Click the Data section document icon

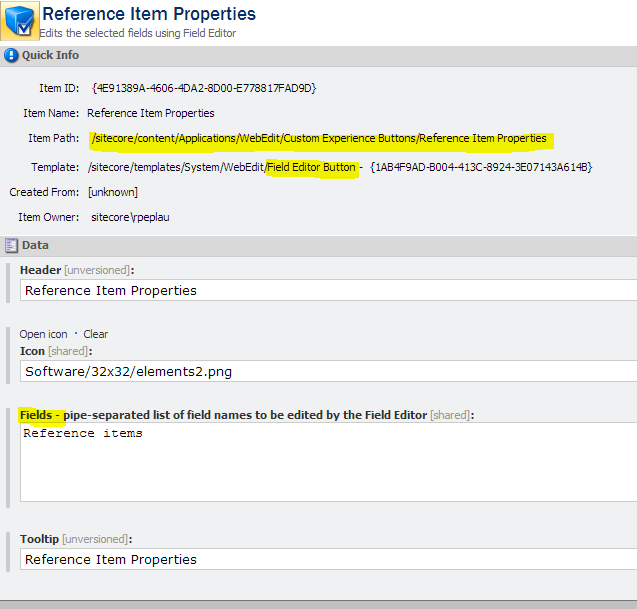[11, 245]
